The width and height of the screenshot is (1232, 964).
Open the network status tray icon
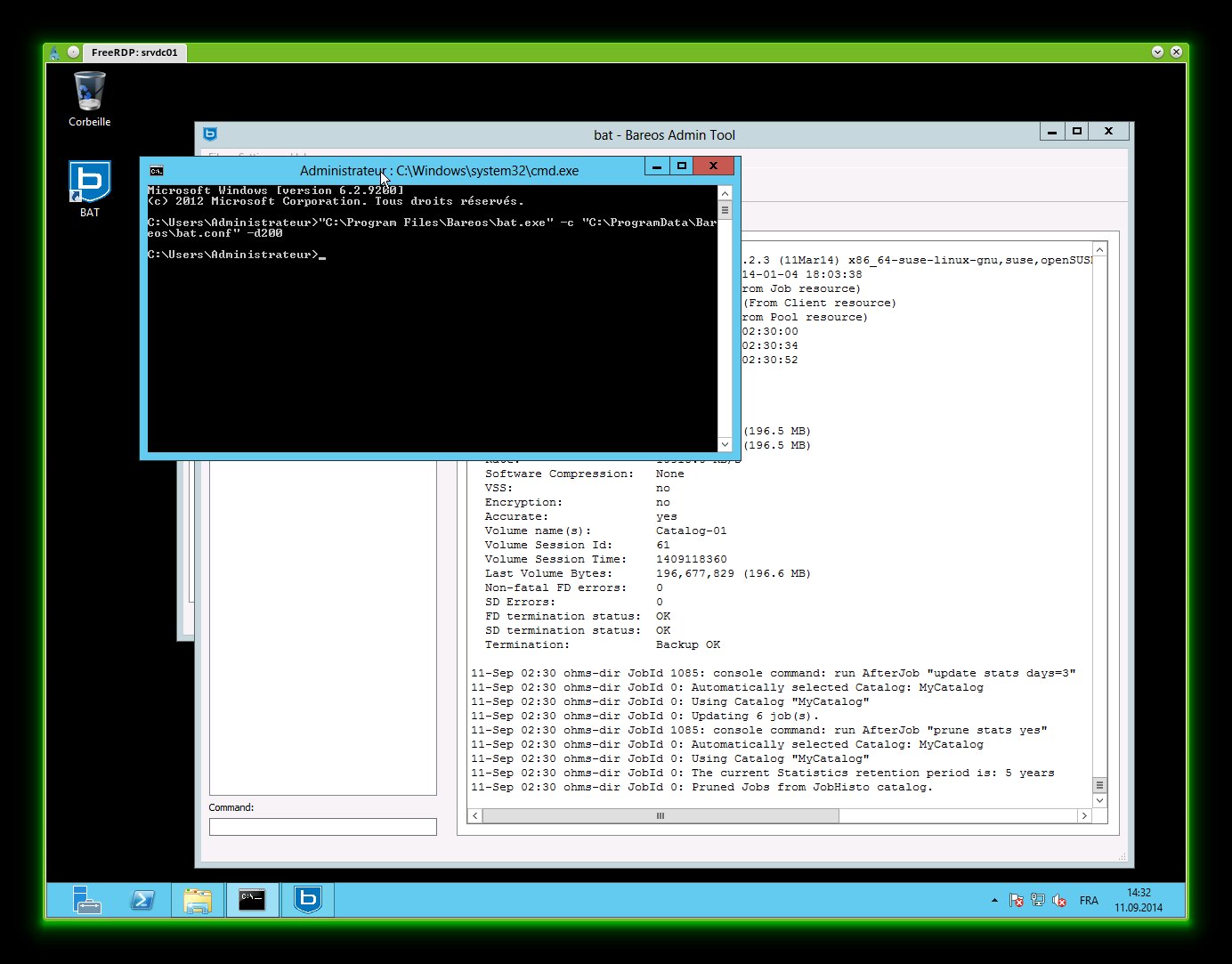1037,901
